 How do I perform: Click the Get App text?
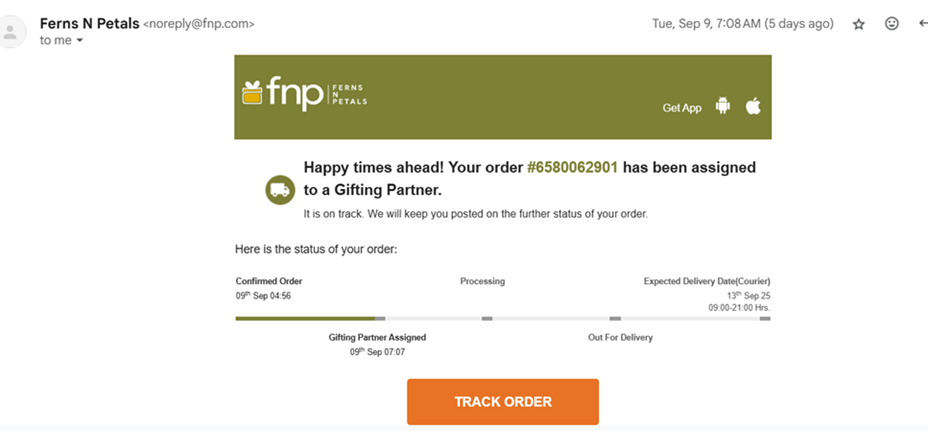(682, 108)
